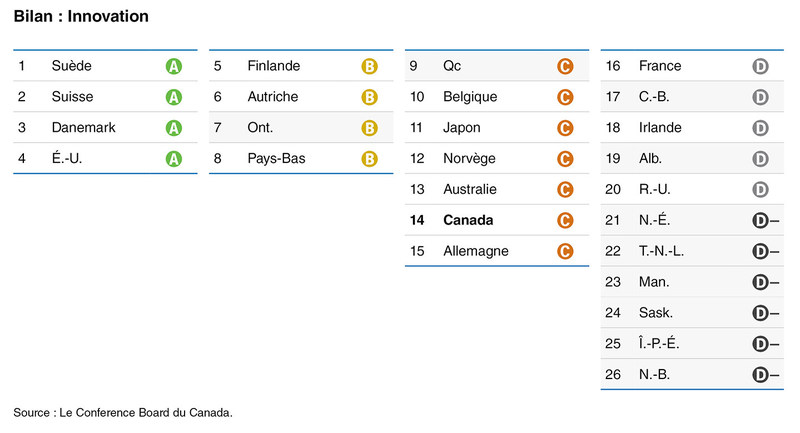
Task: Click the rank number 26 for N.-B.
Action: [x=614, y=375]
